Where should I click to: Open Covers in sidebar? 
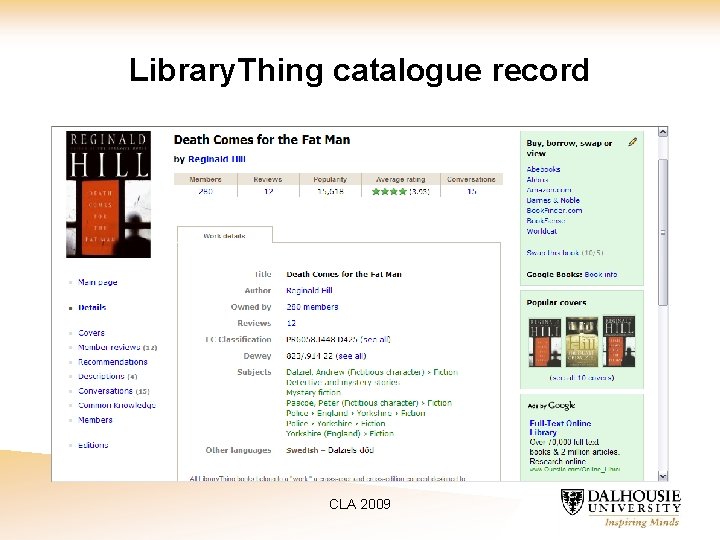click(x=91, y=332)
